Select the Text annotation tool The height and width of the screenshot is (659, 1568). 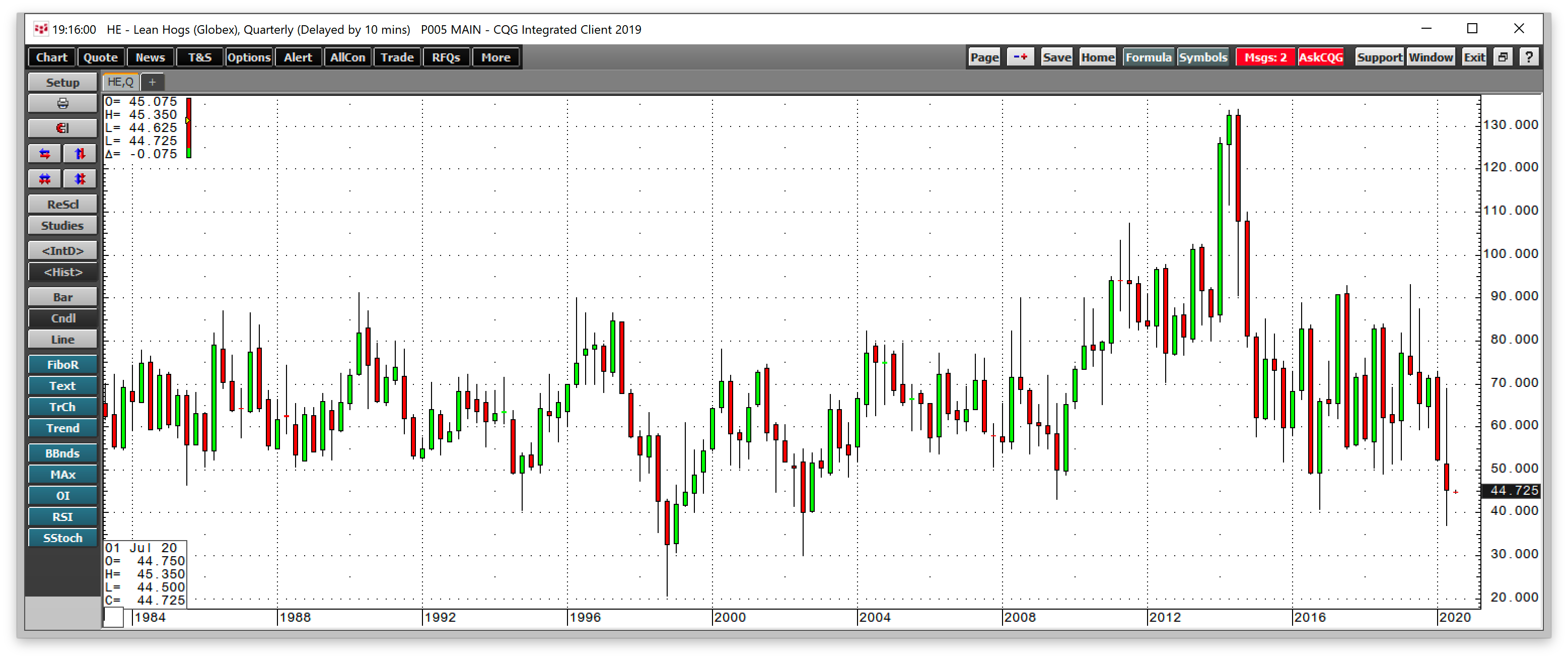62,385
